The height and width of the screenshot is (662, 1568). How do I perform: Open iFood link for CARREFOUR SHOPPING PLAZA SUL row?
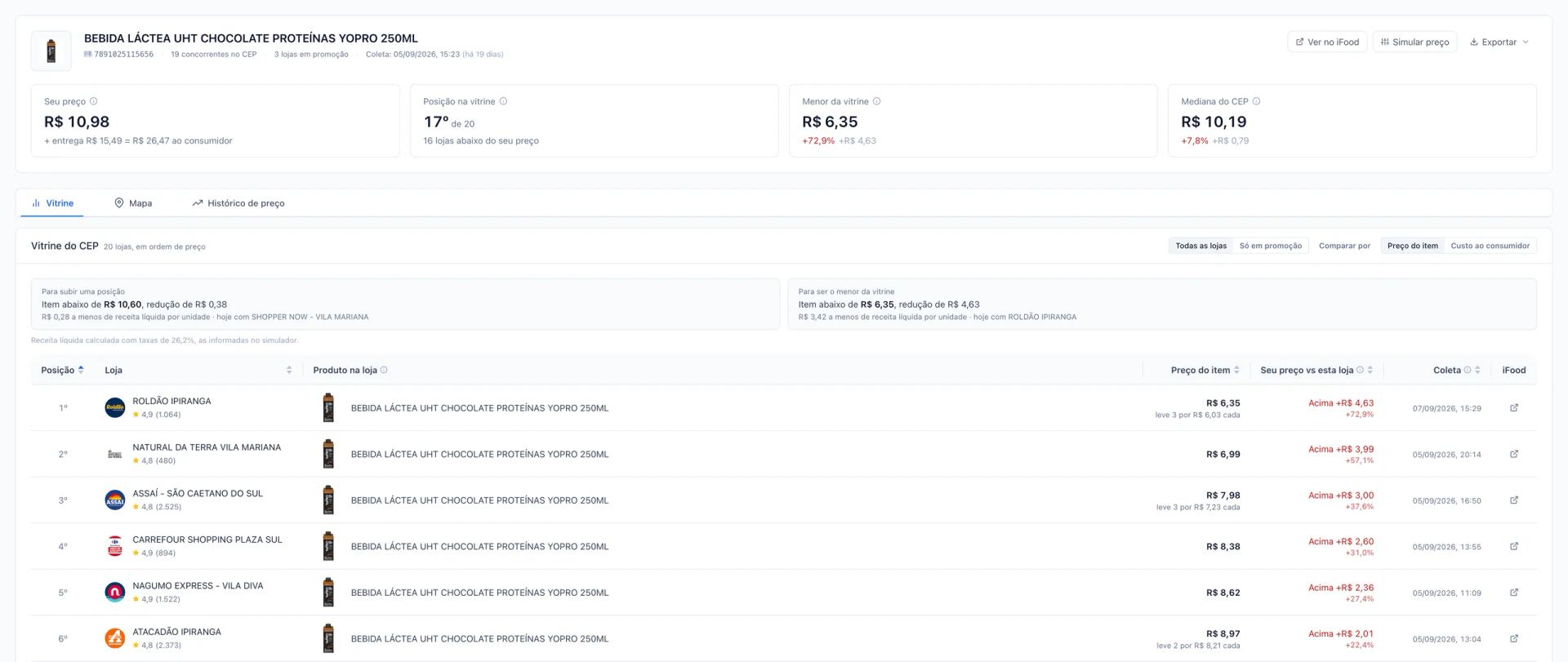1513,546
